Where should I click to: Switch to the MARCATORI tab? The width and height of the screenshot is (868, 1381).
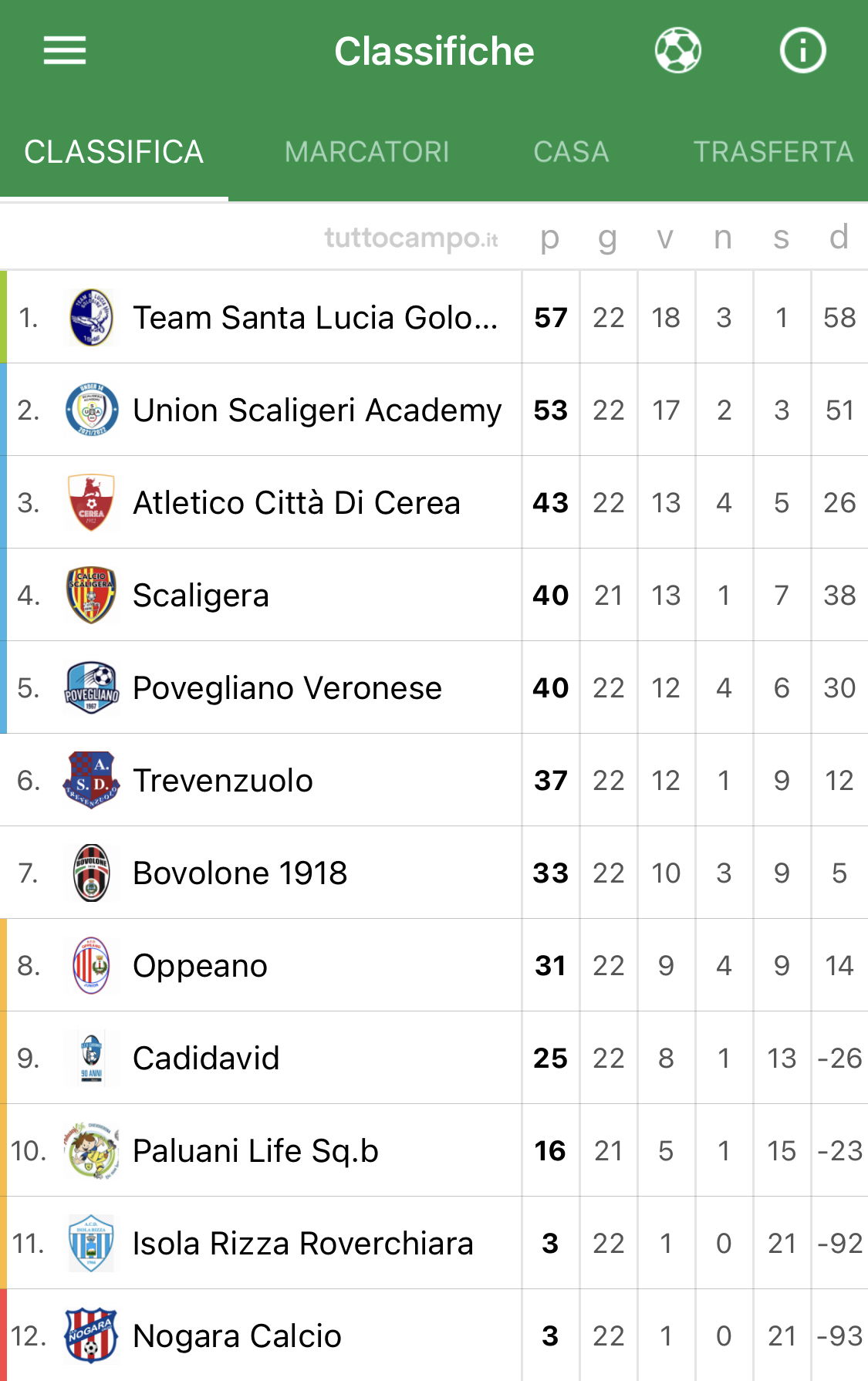[x=366, y=152]
